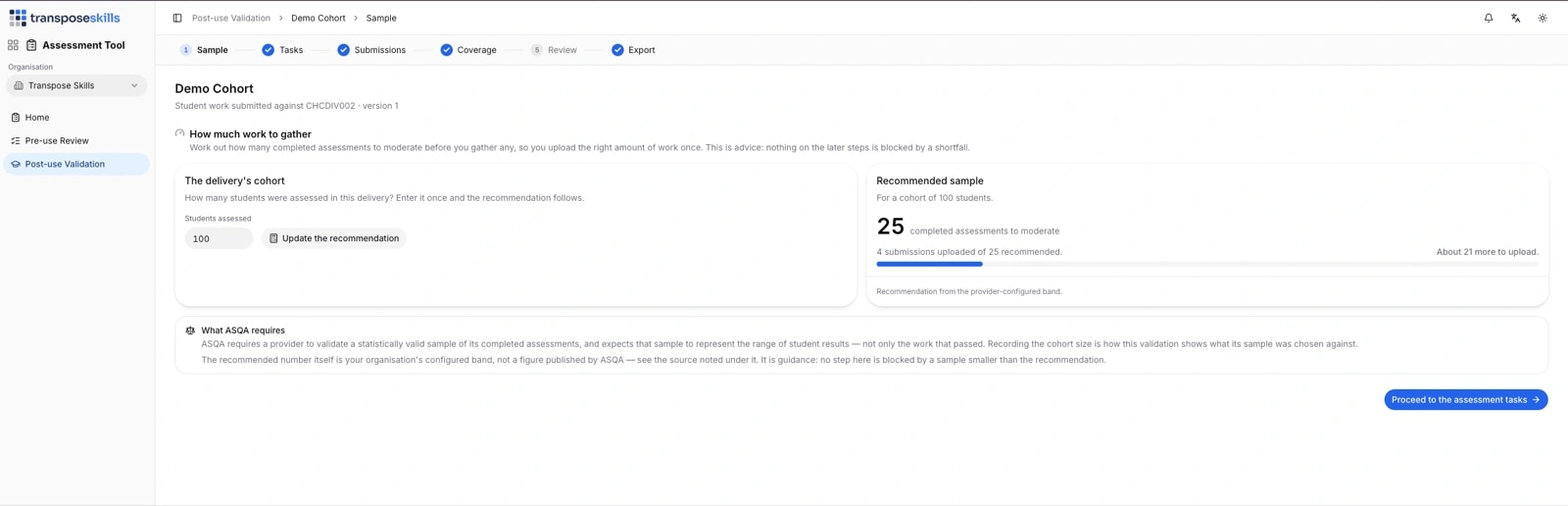Click the 'Students assessed' field label
This screenshot has width=1568, height=506.
(219, 219)
